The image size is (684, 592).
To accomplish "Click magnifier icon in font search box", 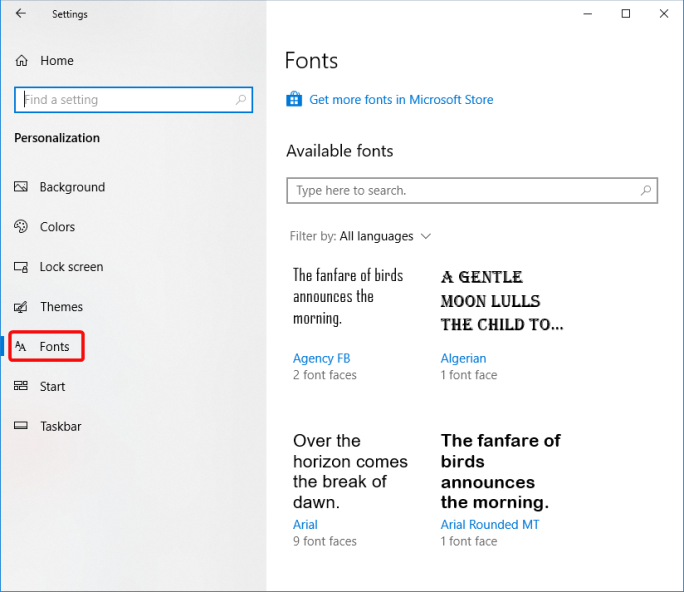I will [646, 190].
